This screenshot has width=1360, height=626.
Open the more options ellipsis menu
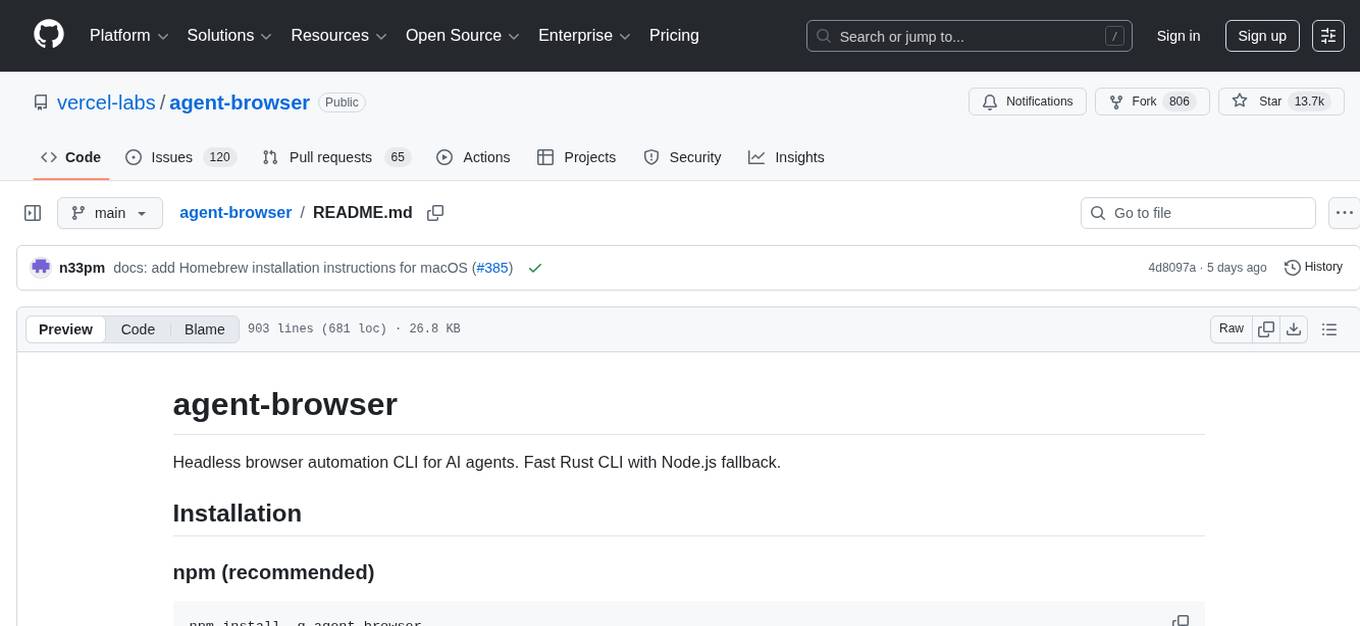coord(1344,212)
